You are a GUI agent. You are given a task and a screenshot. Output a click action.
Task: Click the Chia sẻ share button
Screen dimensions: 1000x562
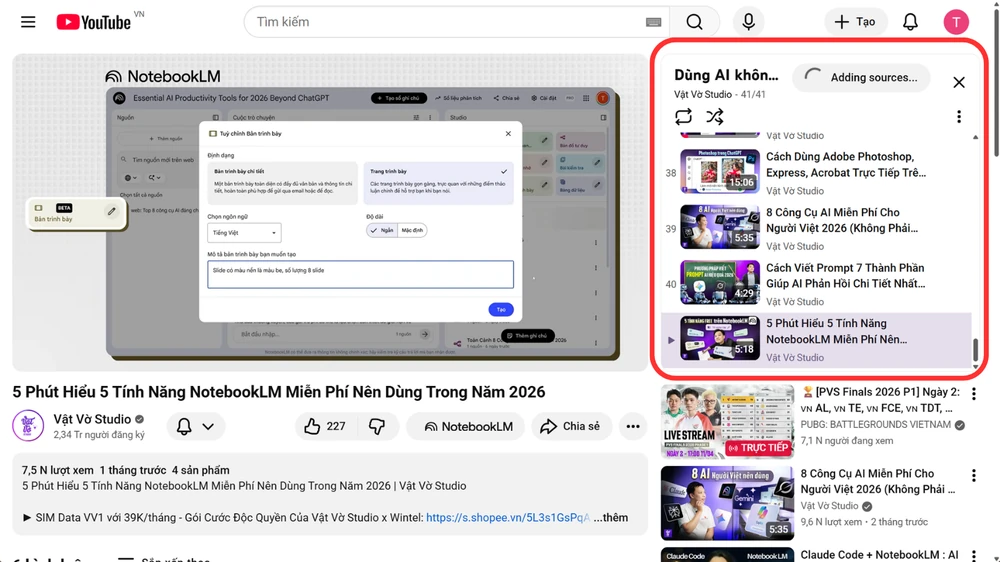click(572, 426)
